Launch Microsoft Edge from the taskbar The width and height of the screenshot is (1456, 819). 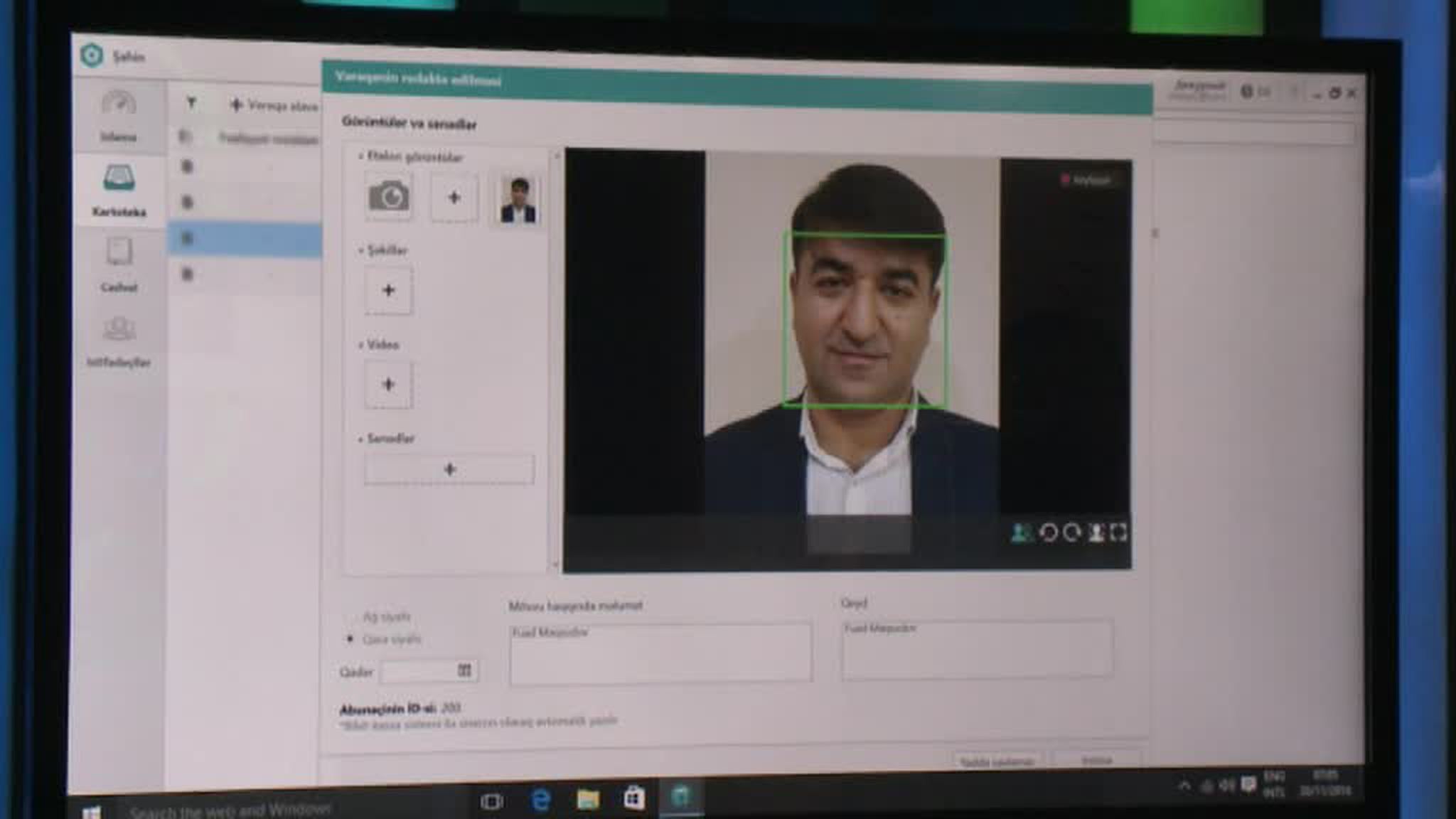pos(540,800)
